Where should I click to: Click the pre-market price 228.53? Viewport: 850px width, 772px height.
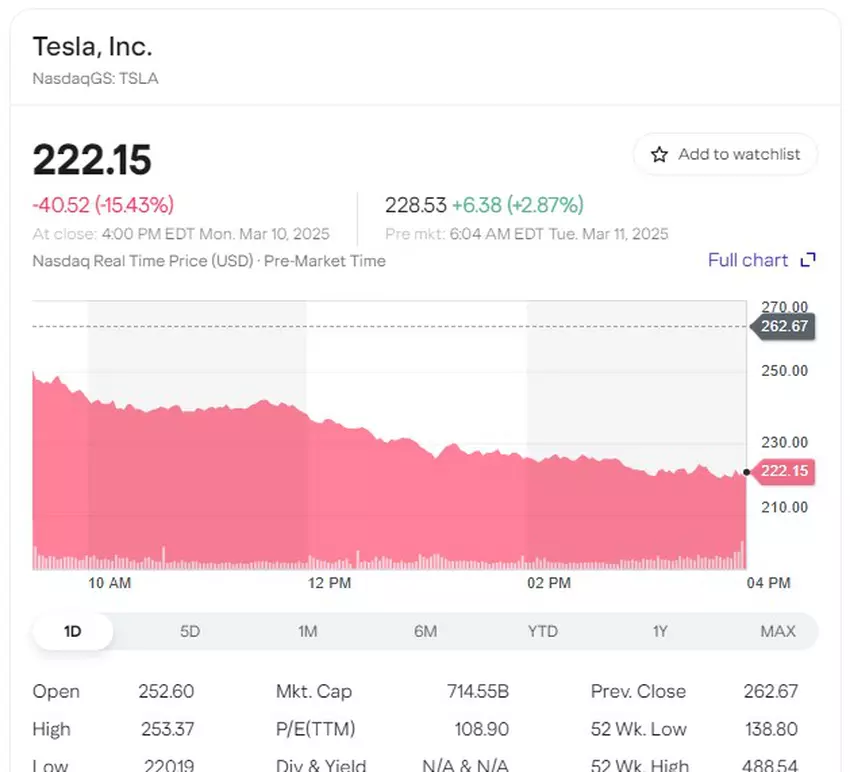(x=415, y=205)
